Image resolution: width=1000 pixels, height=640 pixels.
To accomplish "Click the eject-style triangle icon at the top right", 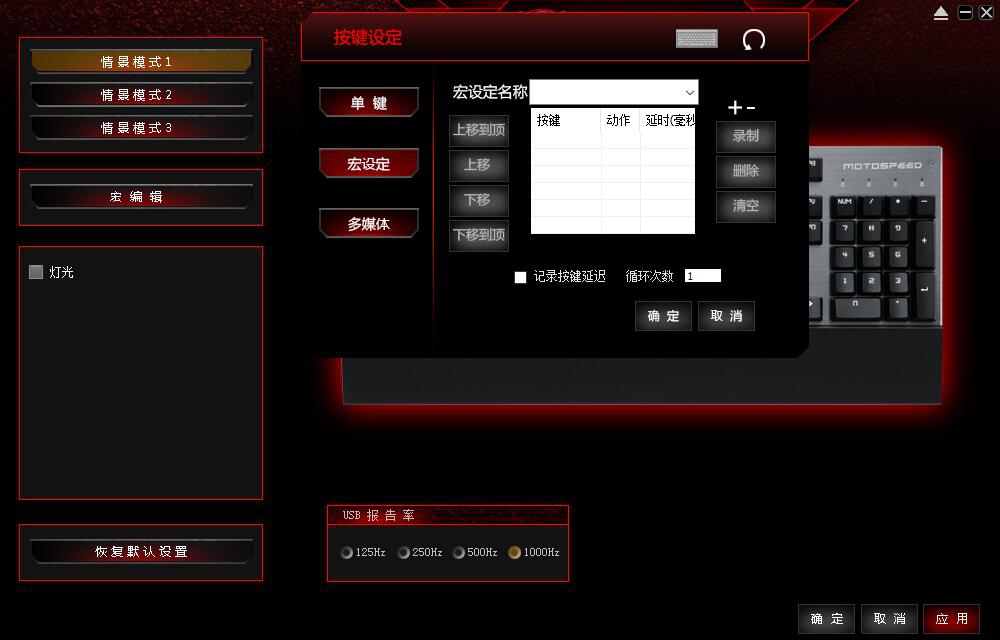I will click(x=941, y=13).
